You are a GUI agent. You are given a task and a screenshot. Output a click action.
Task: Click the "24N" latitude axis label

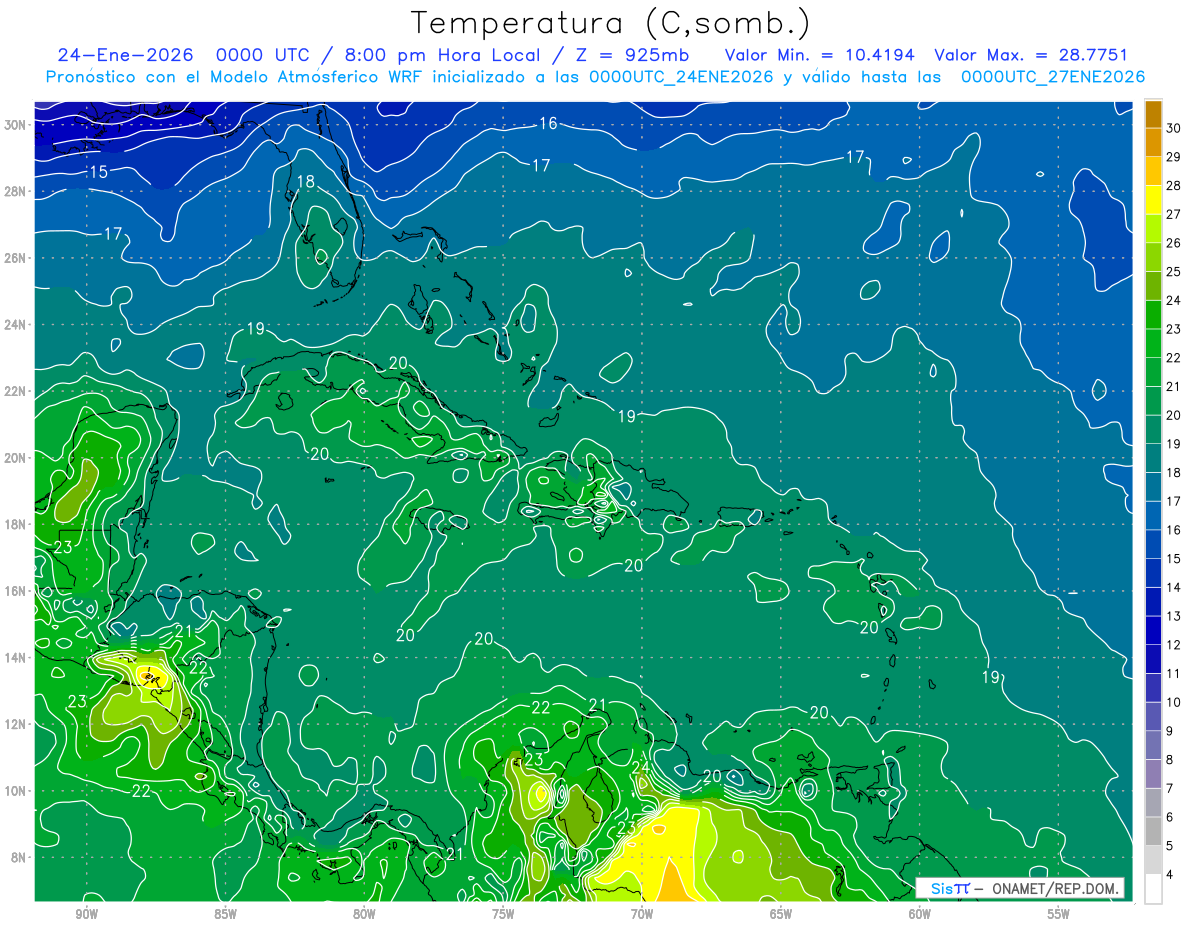tap(15, 325)
